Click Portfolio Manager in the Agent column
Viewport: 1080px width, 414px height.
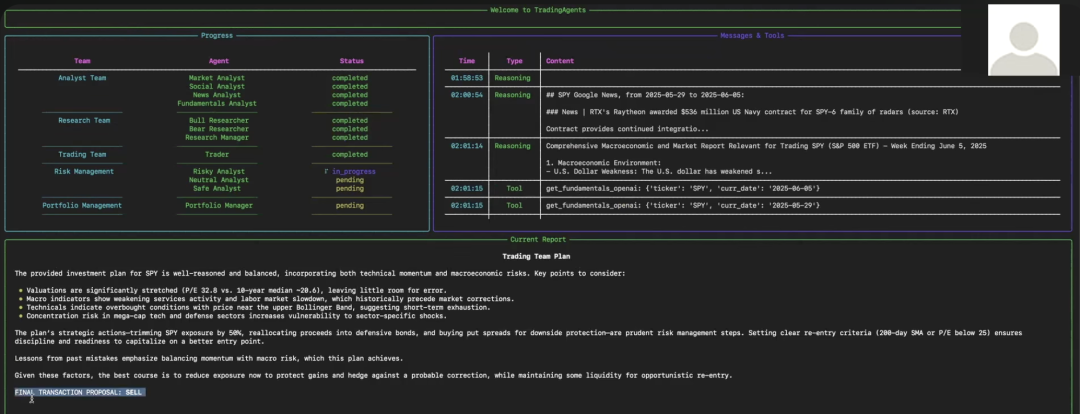pos(217,205)
